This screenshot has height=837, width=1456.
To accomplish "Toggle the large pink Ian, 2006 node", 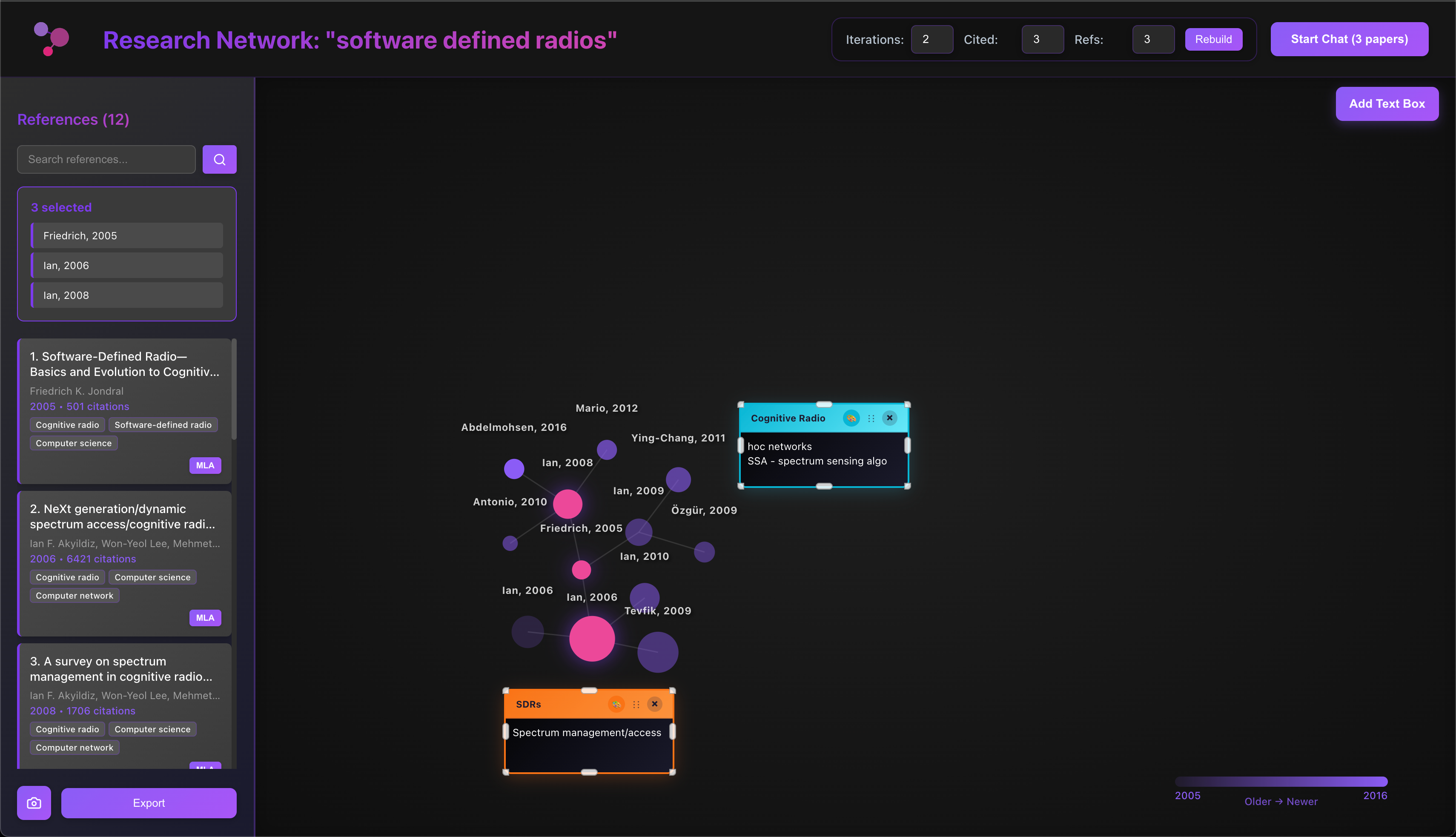I will click(x=591, y=639).
